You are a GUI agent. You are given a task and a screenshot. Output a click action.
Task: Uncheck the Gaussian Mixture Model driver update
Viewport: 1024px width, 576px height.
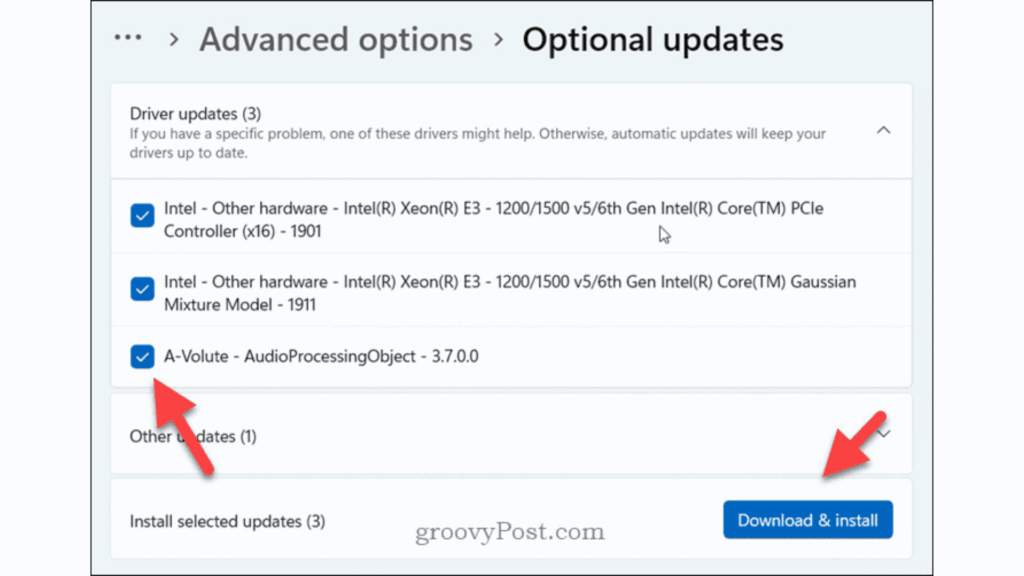pyautogui.click(x=141, y=289)
